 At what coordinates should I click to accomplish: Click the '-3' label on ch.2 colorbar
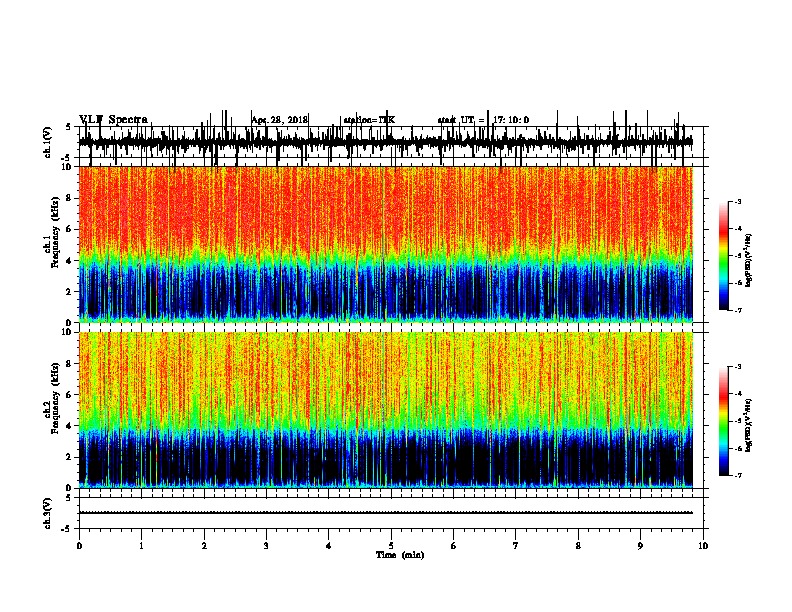click(737, 367)
